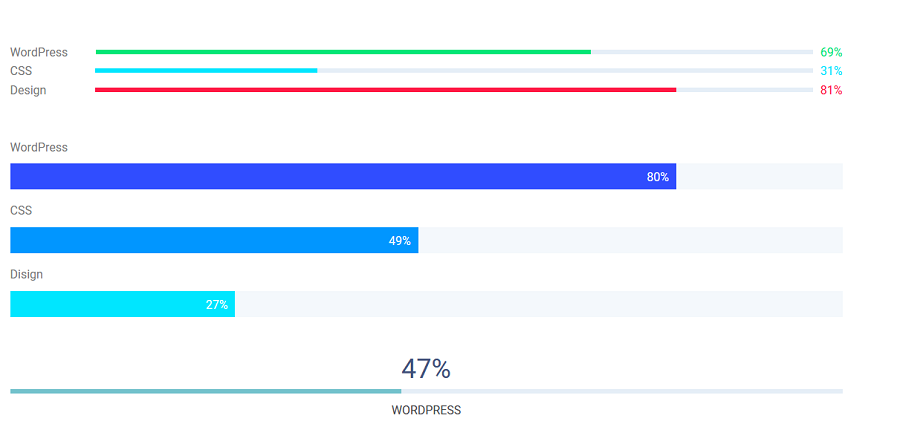Click the WordPress label above the dark blue bar

tap(39, 147)
